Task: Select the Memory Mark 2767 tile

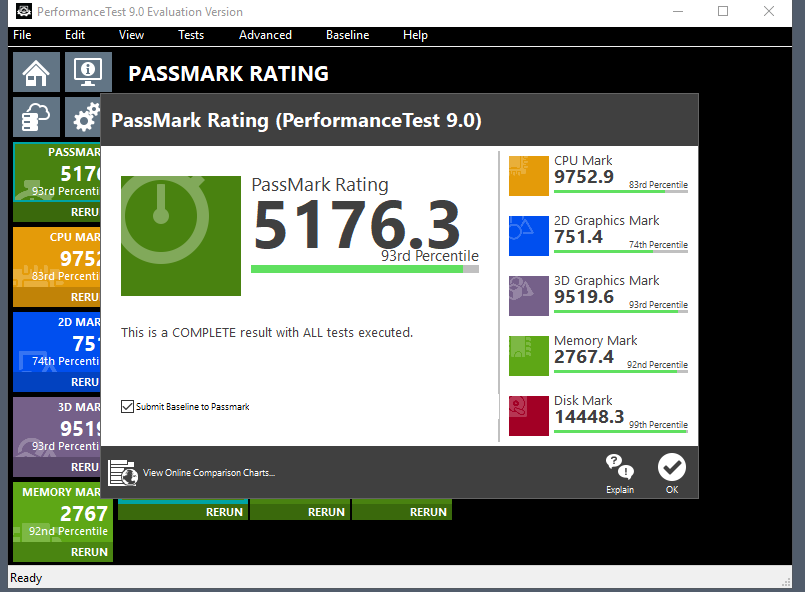Action: (63, 512)
